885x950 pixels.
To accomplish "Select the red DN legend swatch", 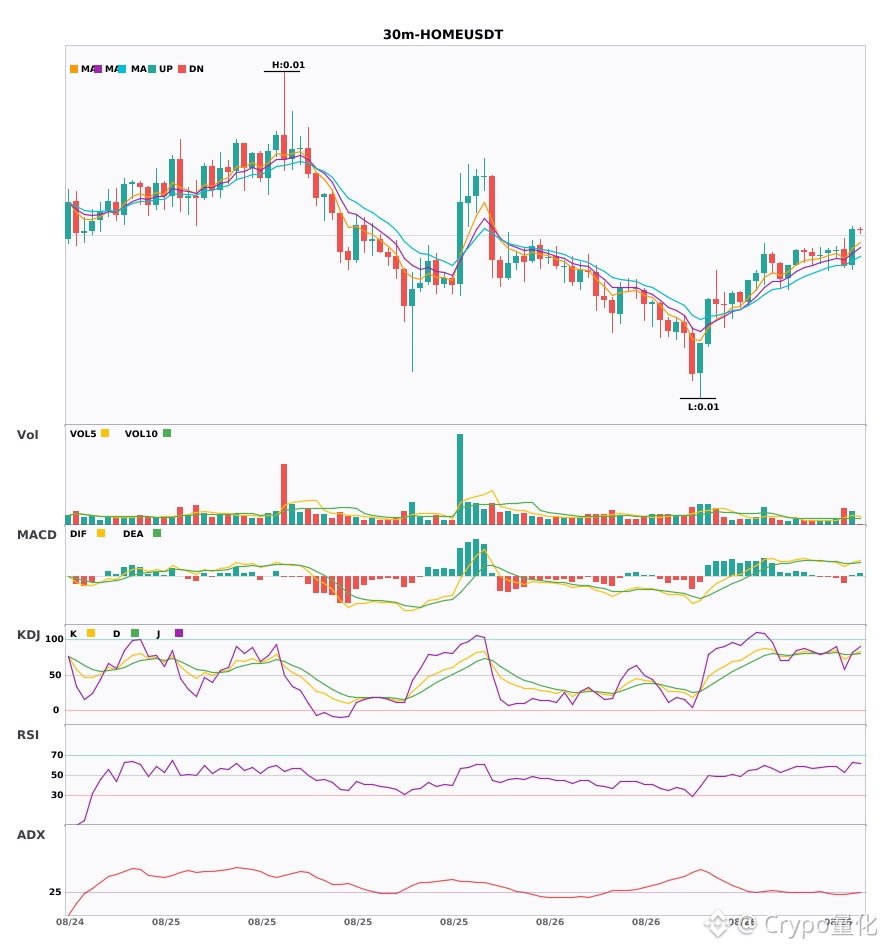I will [x=182, y=69].
